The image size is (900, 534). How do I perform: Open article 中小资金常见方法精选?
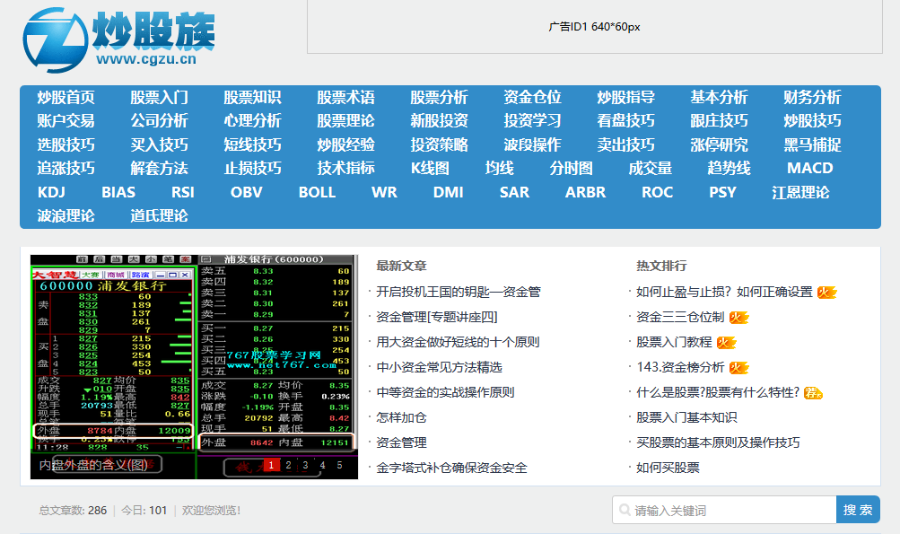click(x=439, y=367)
